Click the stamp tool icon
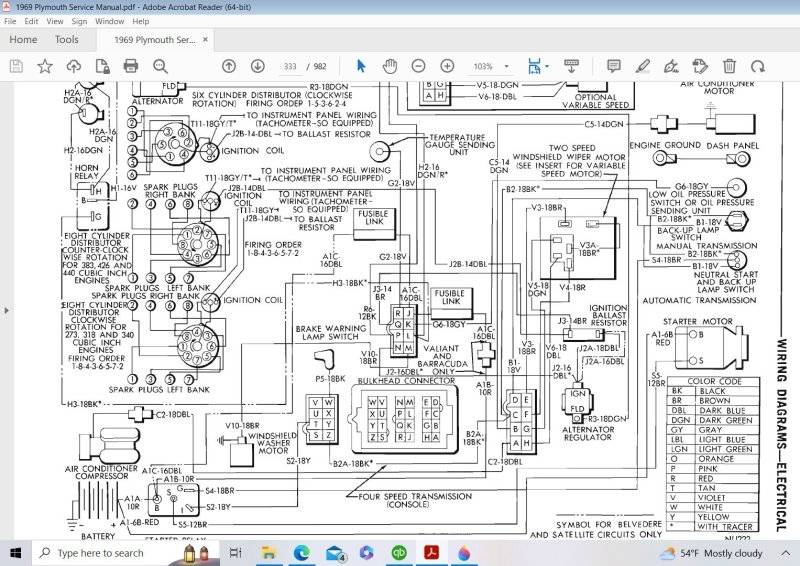 point(701,66)
